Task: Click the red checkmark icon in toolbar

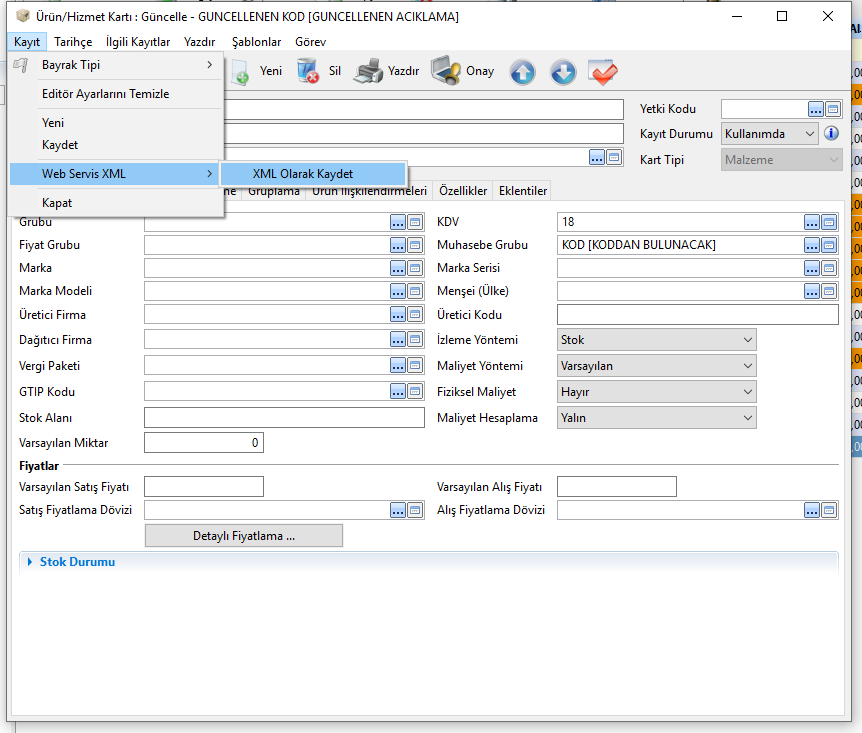Action: pos(603,72)
